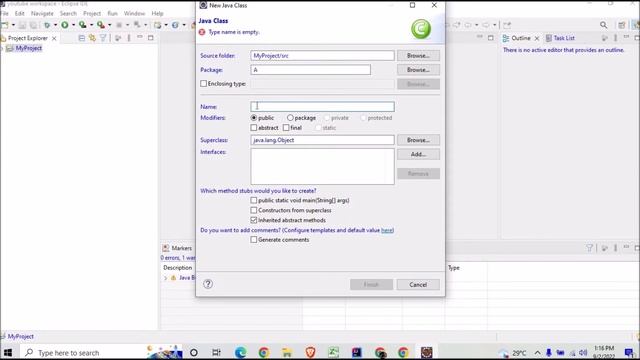This screenshot has width=640, height=360.
Task: Toggle Link with Editor in Project Explorer
Action: pos(92,38)
